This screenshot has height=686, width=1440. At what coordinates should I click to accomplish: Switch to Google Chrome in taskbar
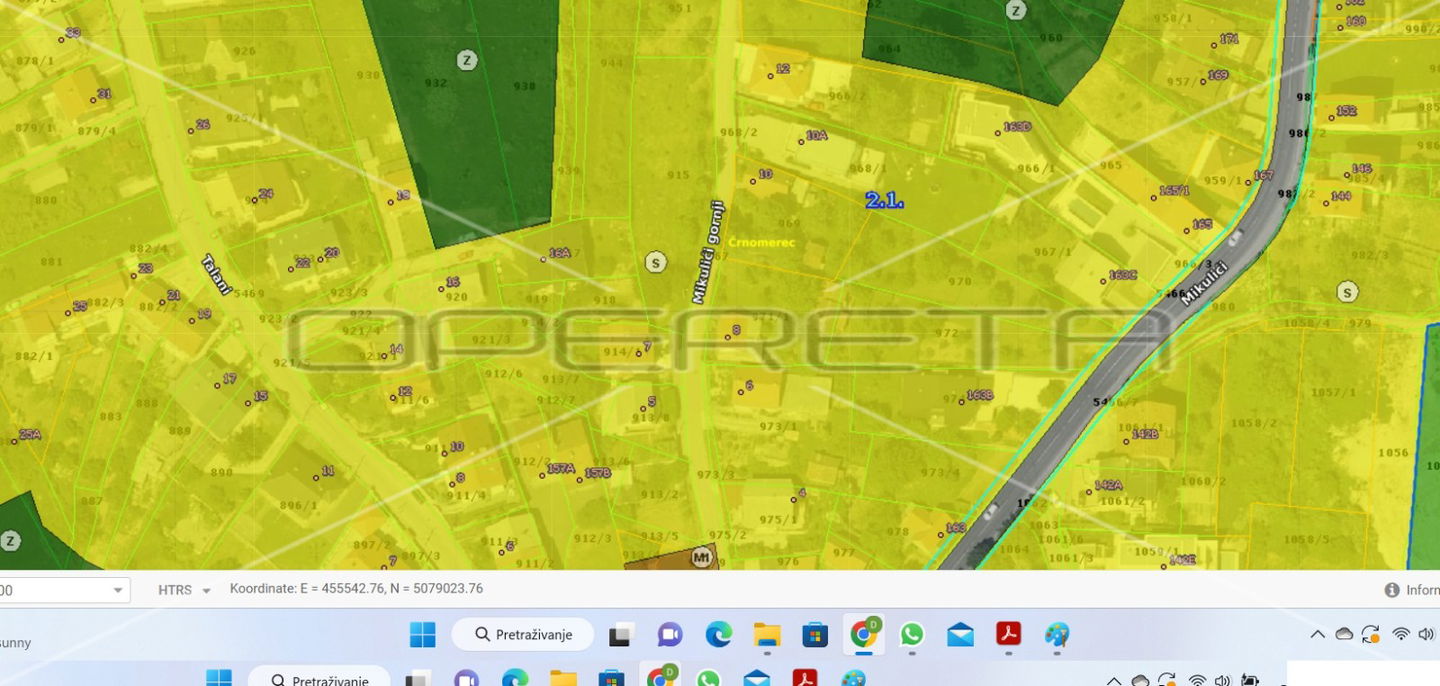[x=864, y=635]
